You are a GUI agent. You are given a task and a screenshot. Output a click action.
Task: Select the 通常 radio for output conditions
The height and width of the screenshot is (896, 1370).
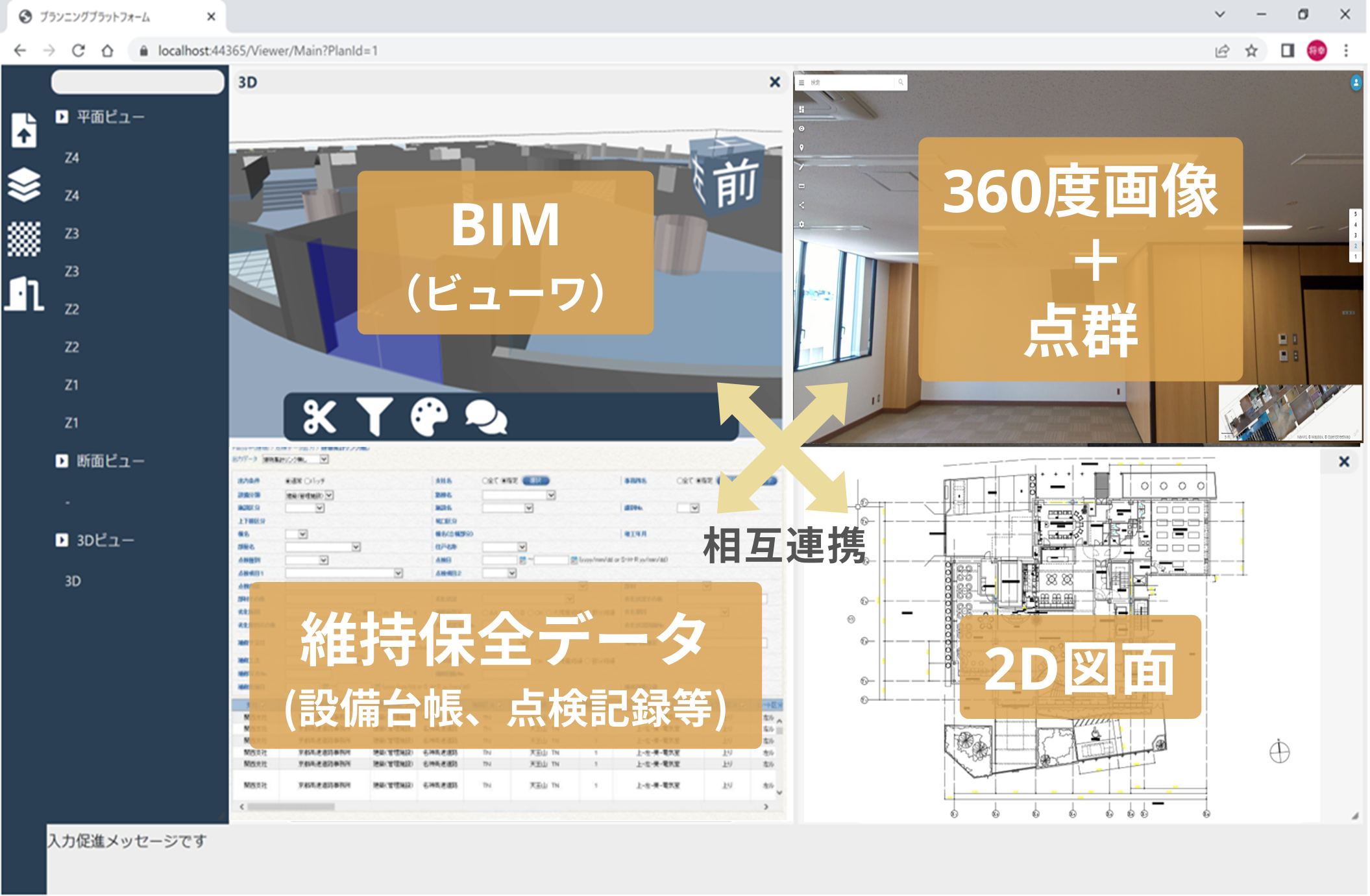point(287,481)
